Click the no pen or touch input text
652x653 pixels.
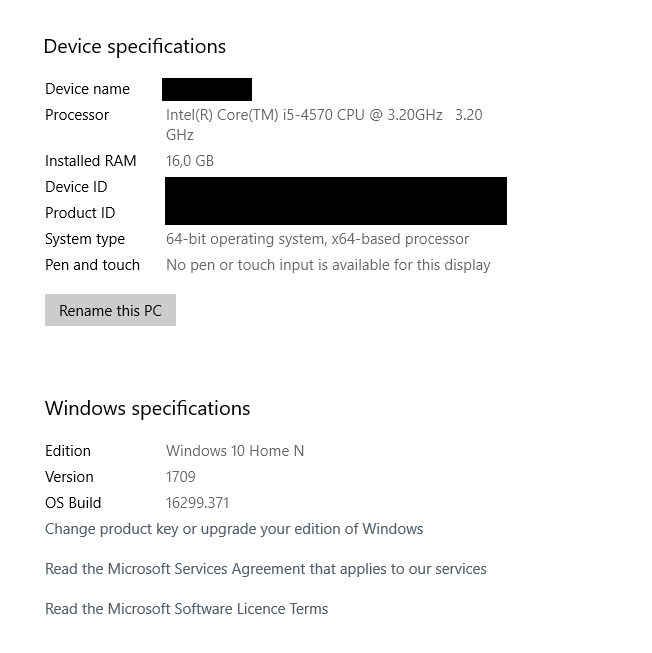(x=328, y=265)
